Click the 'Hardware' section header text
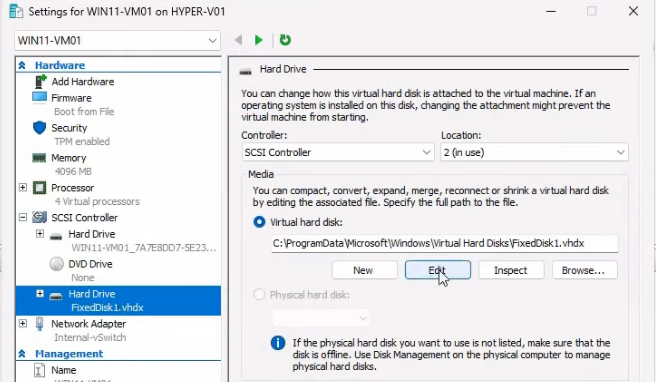This screenshot has height=382, width=656. pos(60,65)
